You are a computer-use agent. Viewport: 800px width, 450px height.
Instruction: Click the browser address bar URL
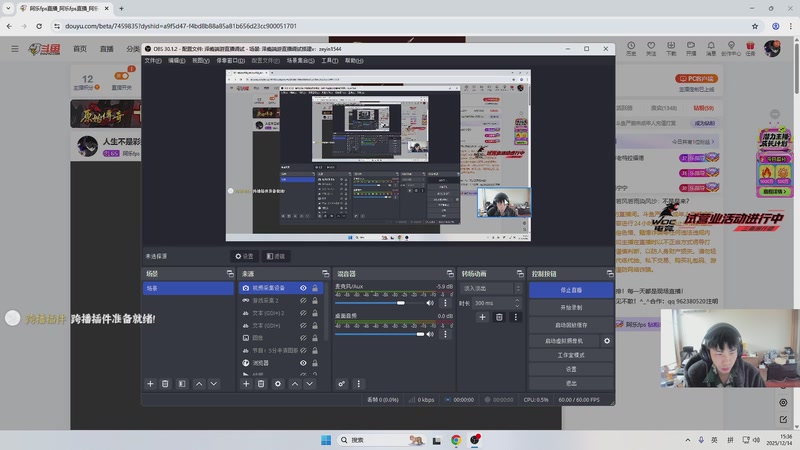point(181,26)
